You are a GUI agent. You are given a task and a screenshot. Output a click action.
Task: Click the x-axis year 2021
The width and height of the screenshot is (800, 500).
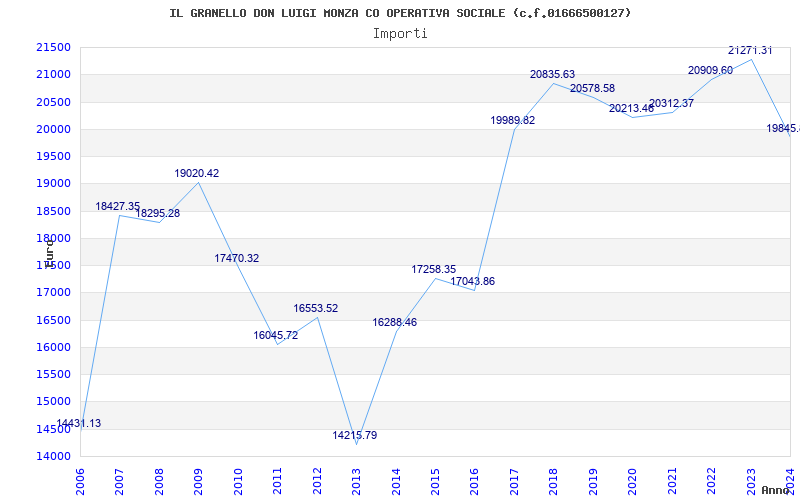(672, 482)
